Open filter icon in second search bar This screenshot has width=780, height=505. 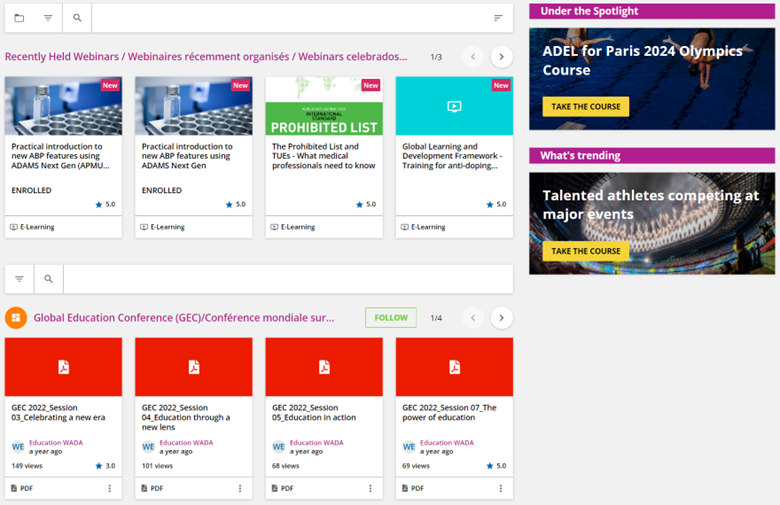[19, 279]
